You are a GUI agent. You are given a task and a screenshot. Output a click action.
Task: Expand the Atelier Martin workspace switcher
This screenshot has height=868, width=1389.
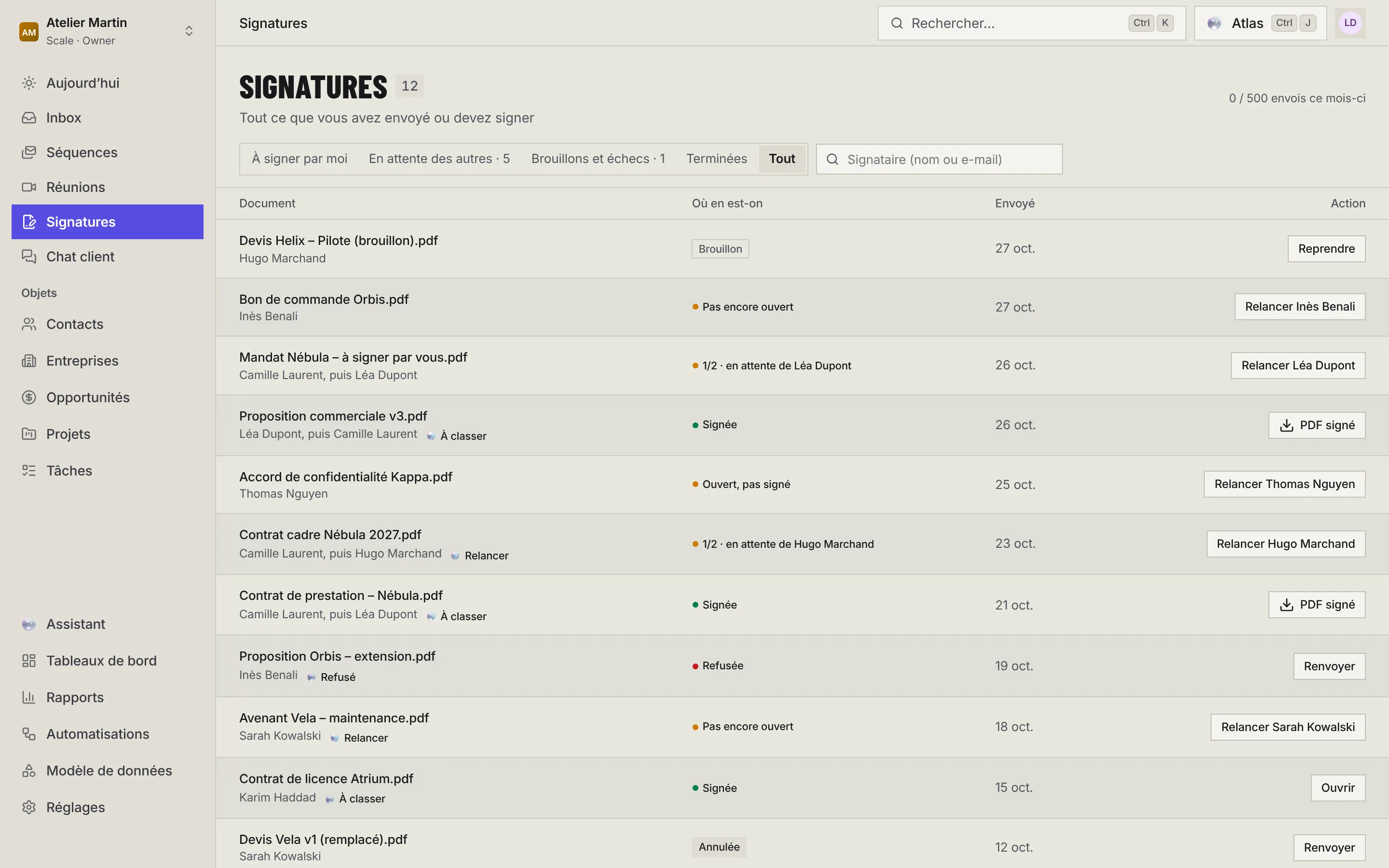tap(189, 31)
